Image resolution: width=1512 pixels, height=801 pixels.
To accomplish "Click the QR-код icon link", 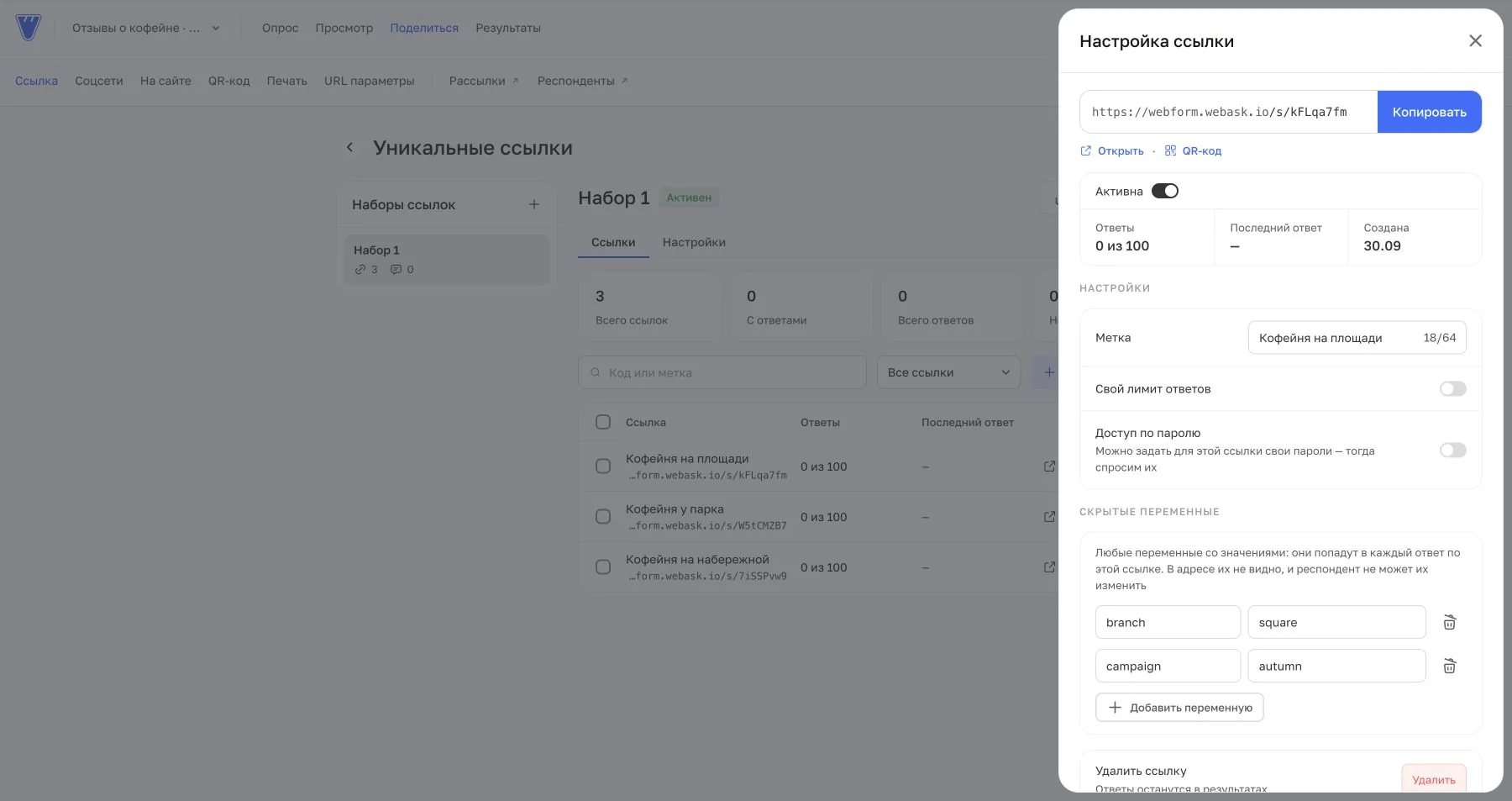I will pyautogui.click(x=1193, y=151).
